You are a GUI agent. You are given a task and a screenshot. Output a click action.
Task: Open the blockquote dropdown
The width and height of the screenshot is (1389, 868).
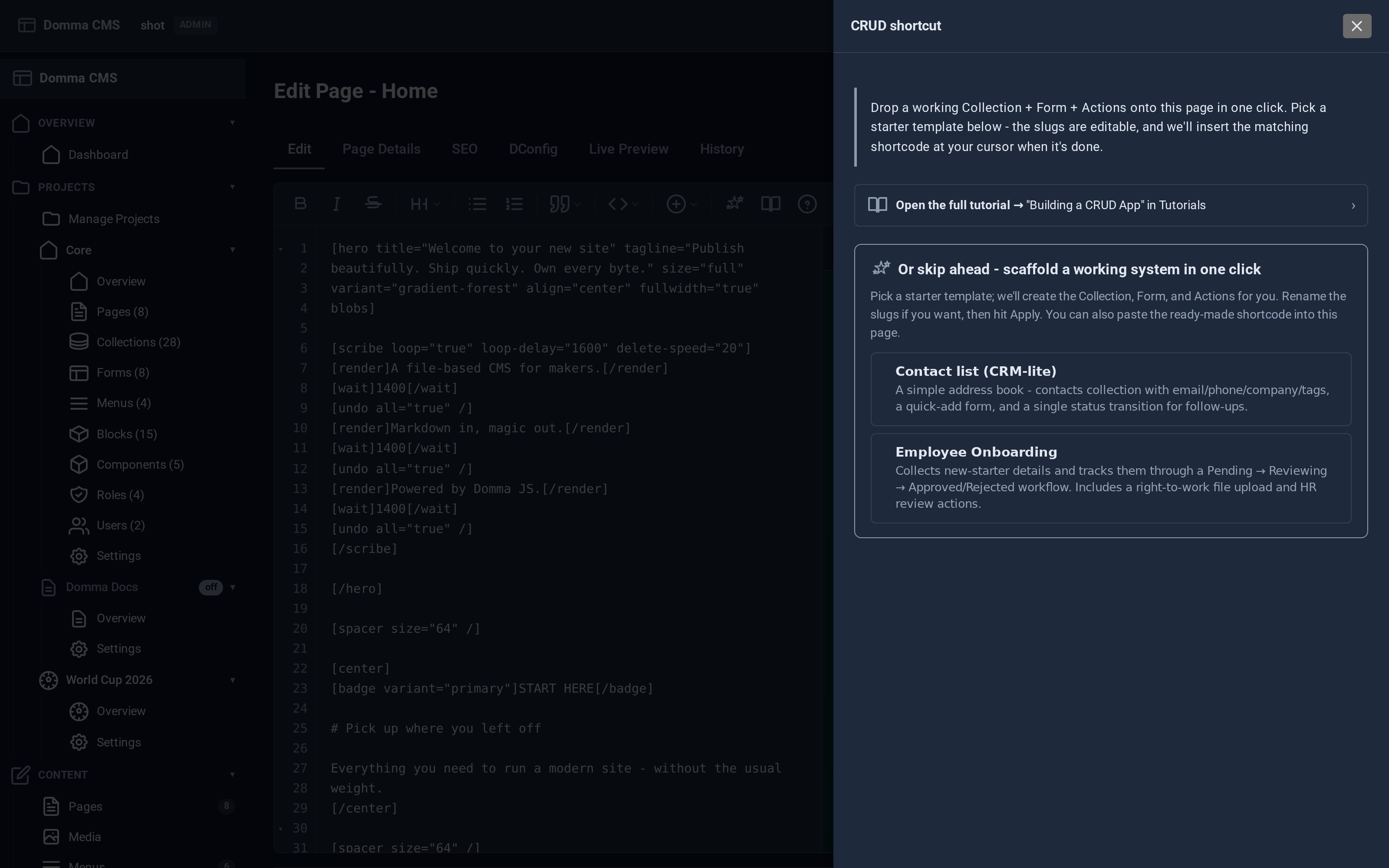click(x=565, y=204)
